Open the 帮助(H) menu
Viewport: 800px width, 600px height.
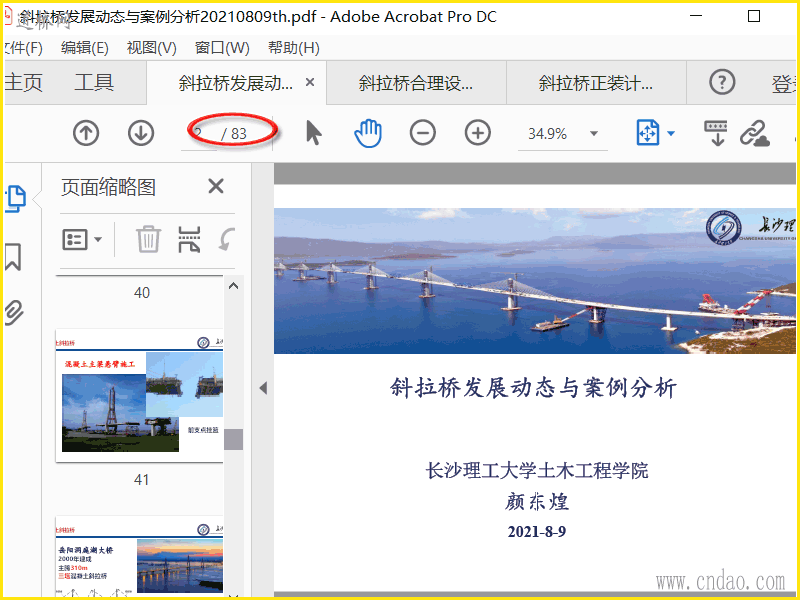click(294, 48)
